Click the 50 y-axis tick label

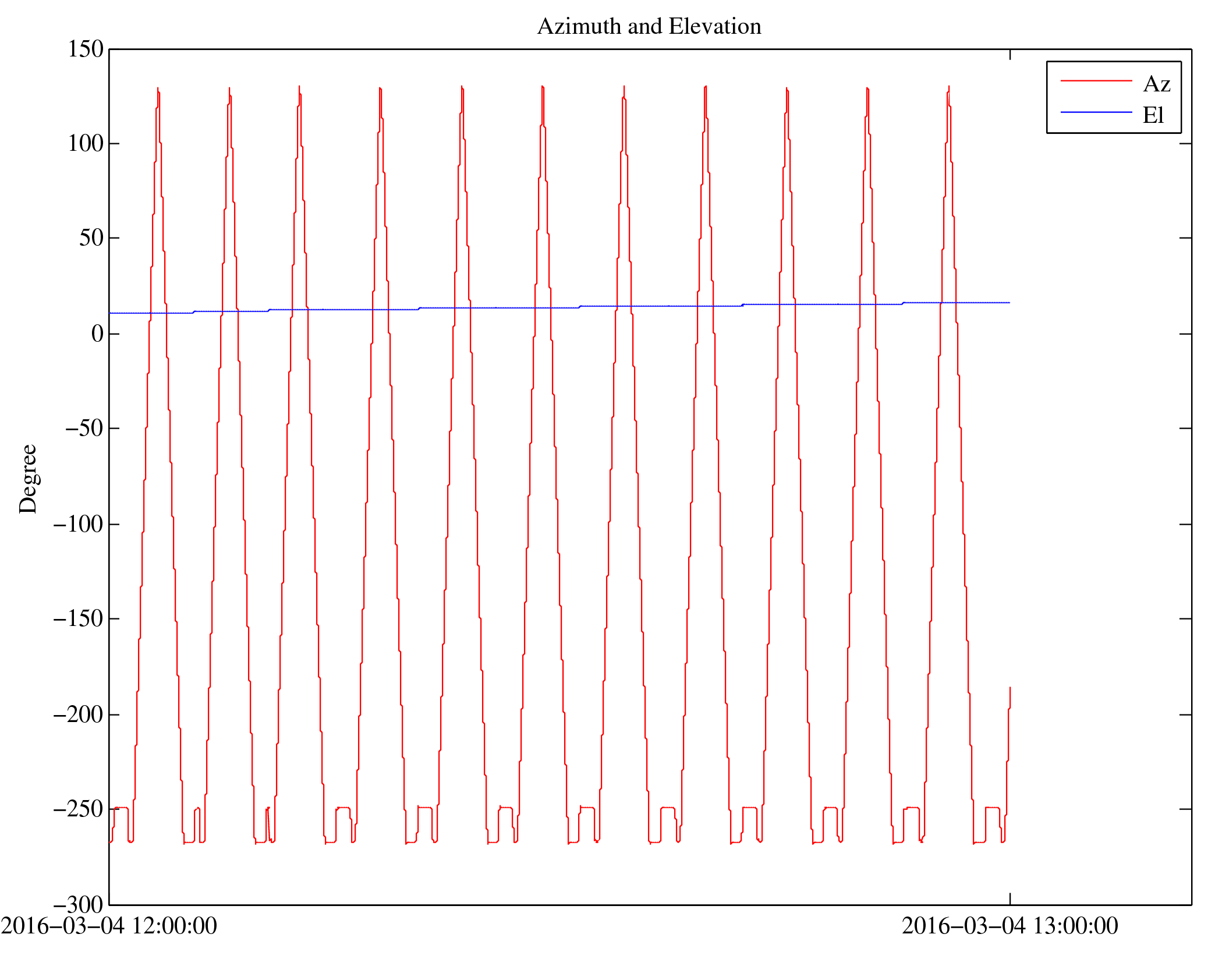click(x=91, y=238)
